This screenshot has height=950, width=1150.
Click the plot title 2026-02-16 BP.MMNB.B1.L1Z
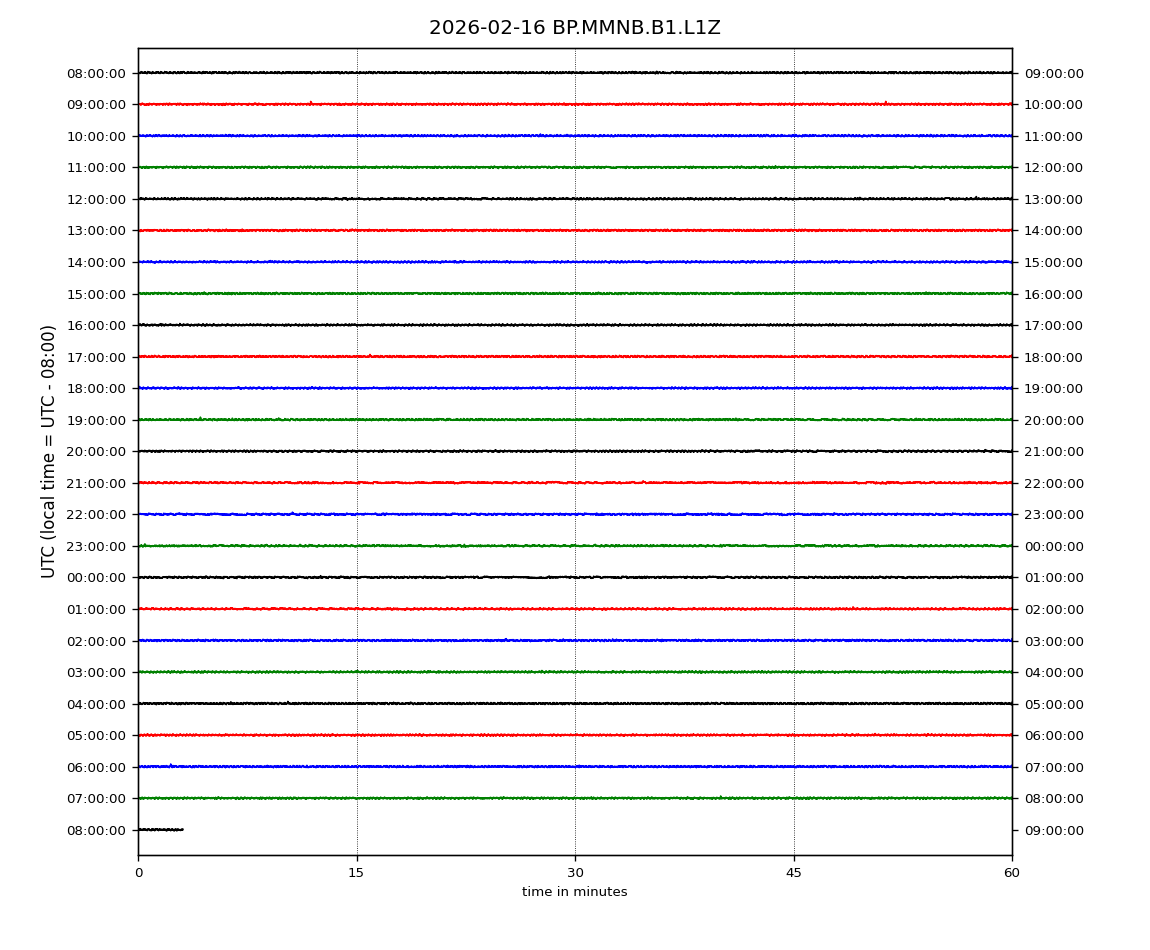pyautogui.click(x=574, y=28)
